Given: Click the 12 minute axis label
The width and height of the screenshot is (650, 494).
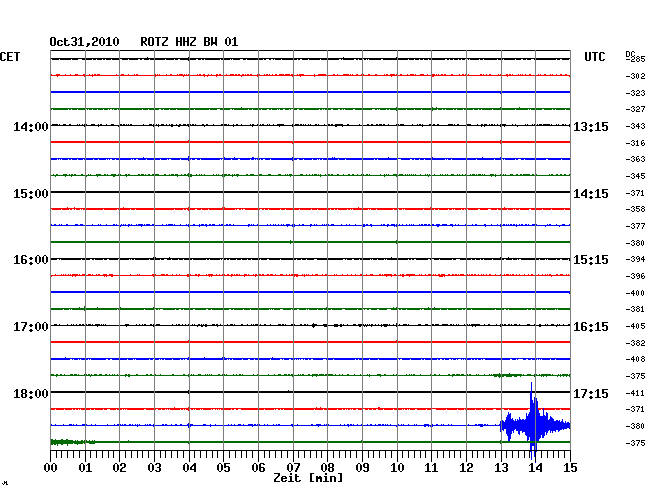Looking at the screenshot, I should tap(466, 468).
